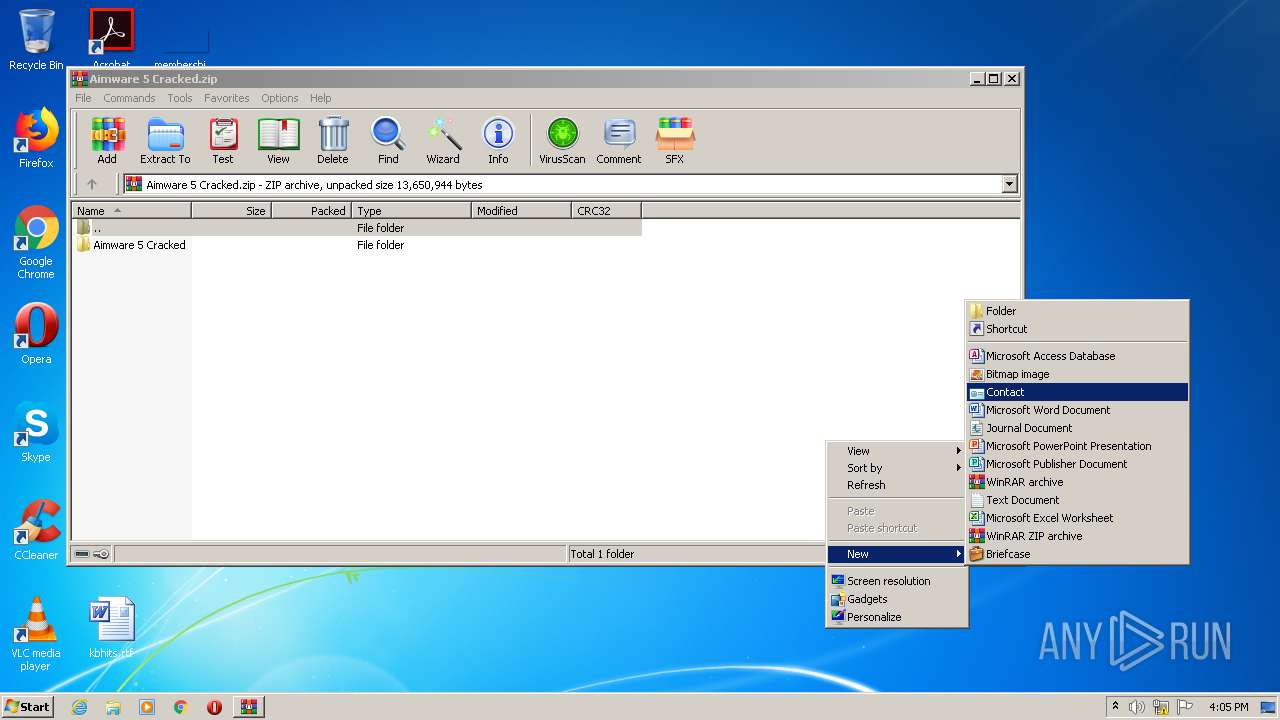Create a new WinRAR ZIP archive
This screenshot has width=1280, height=720.
click(x=1077, y=536)
